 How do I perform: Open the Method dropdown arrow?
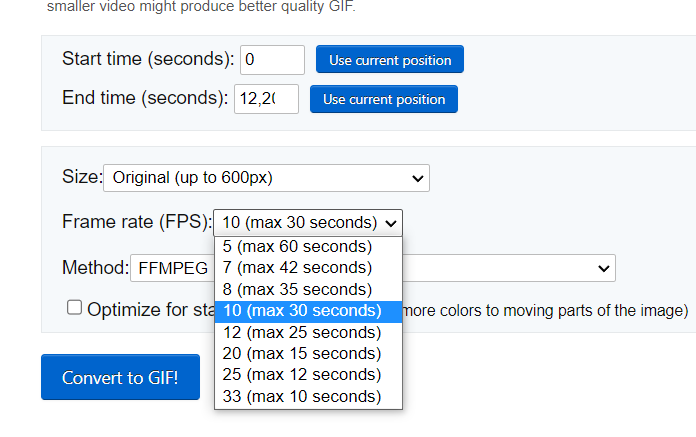click(x=603, y=268)
